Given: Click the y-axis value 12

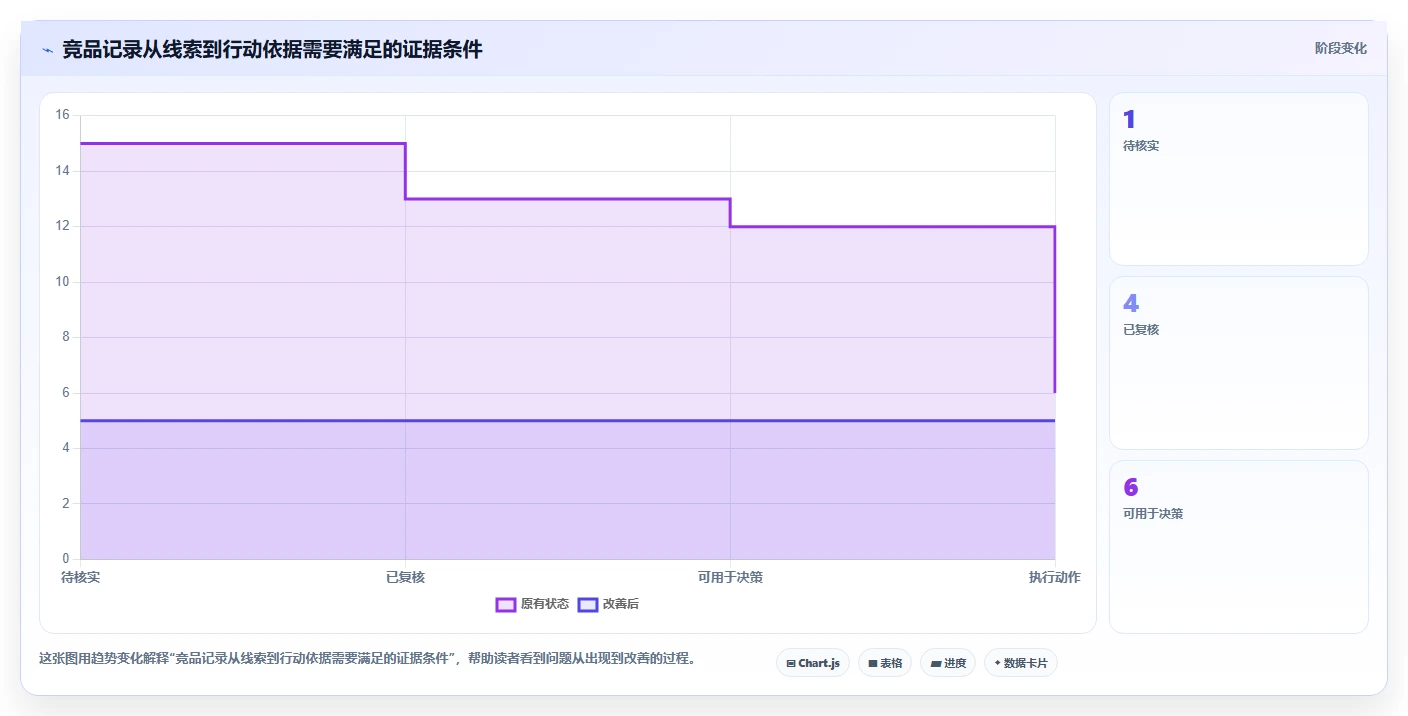Looking at the screenshot, I should [x=63, y=226].
